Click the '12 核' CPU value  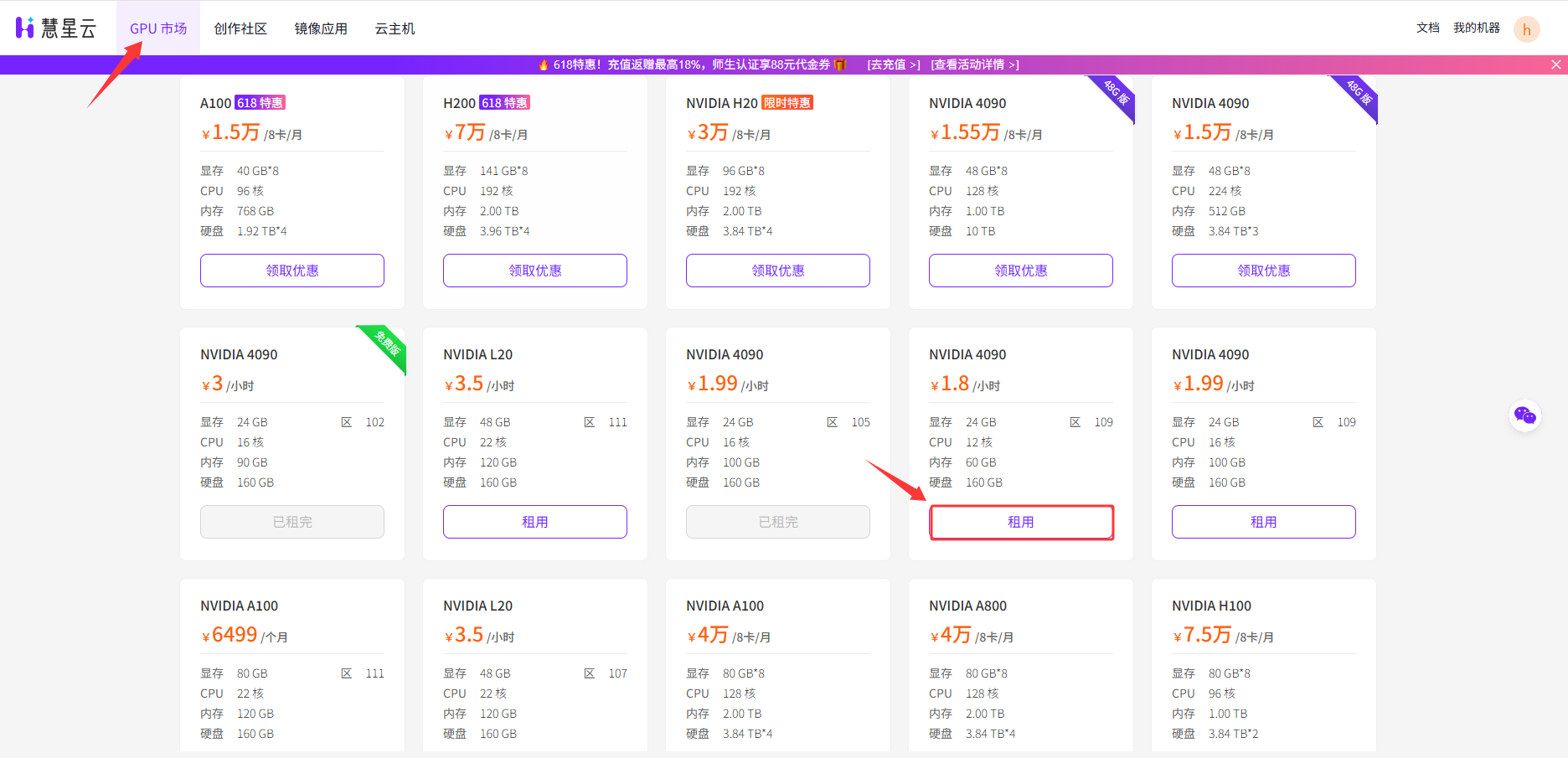click(x=979, y=442)
